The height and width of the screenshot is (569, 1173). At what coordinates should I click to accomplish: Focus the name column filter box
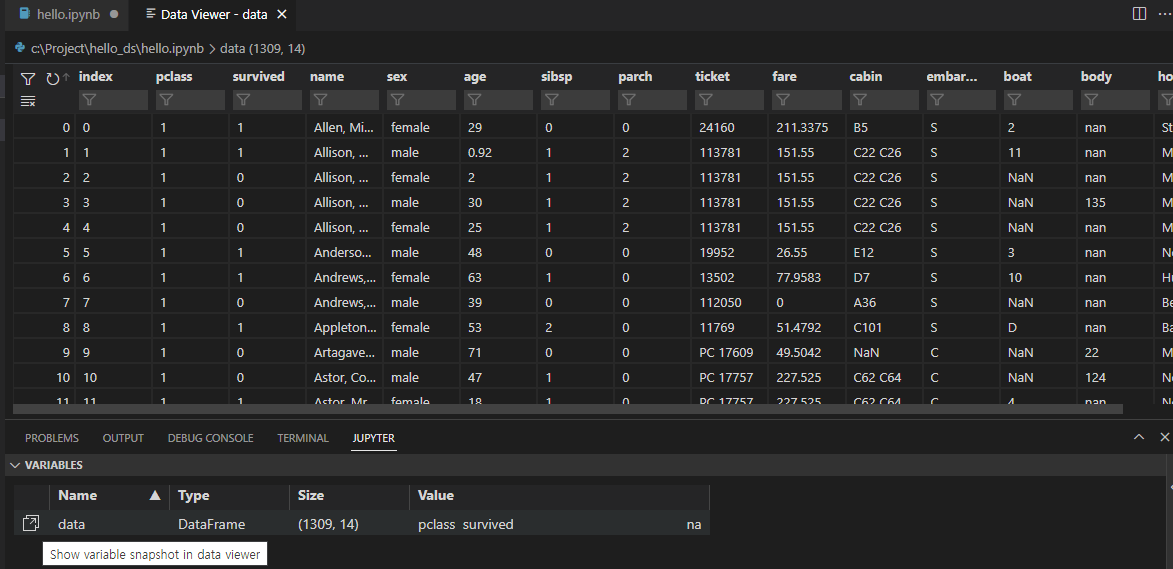(x=345, y=100)
